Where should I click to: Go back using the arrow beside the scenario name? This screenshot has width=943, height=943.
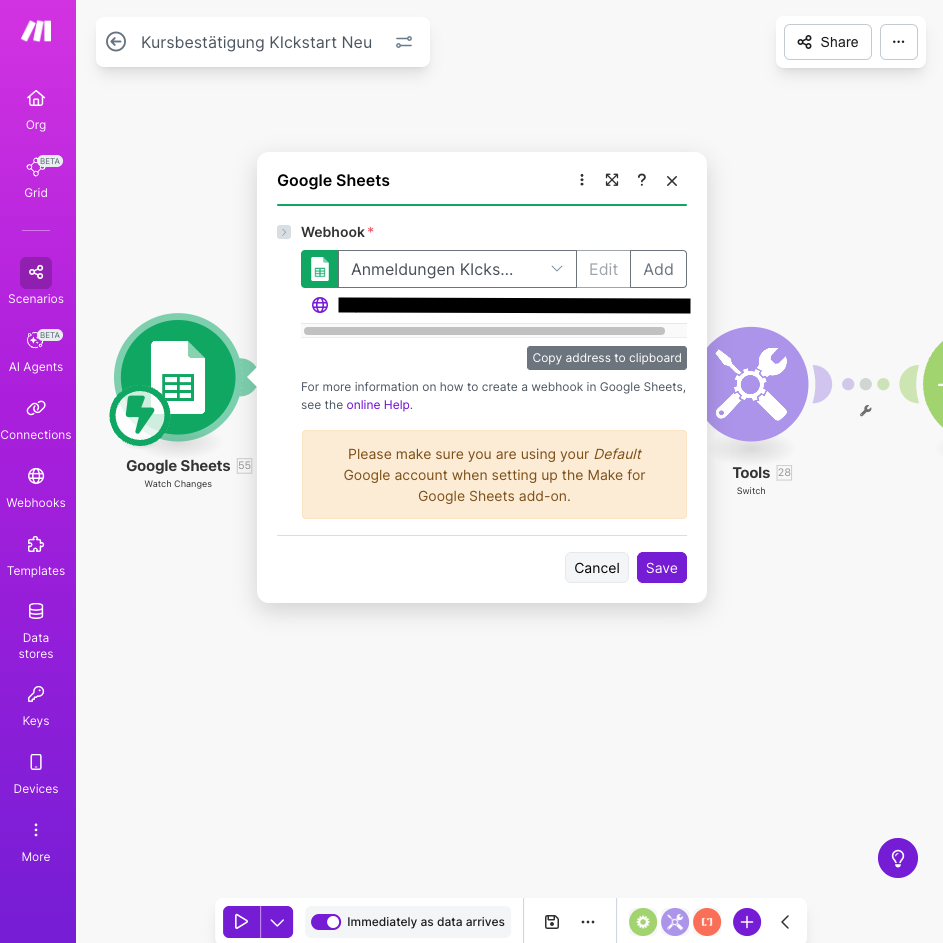115,42
